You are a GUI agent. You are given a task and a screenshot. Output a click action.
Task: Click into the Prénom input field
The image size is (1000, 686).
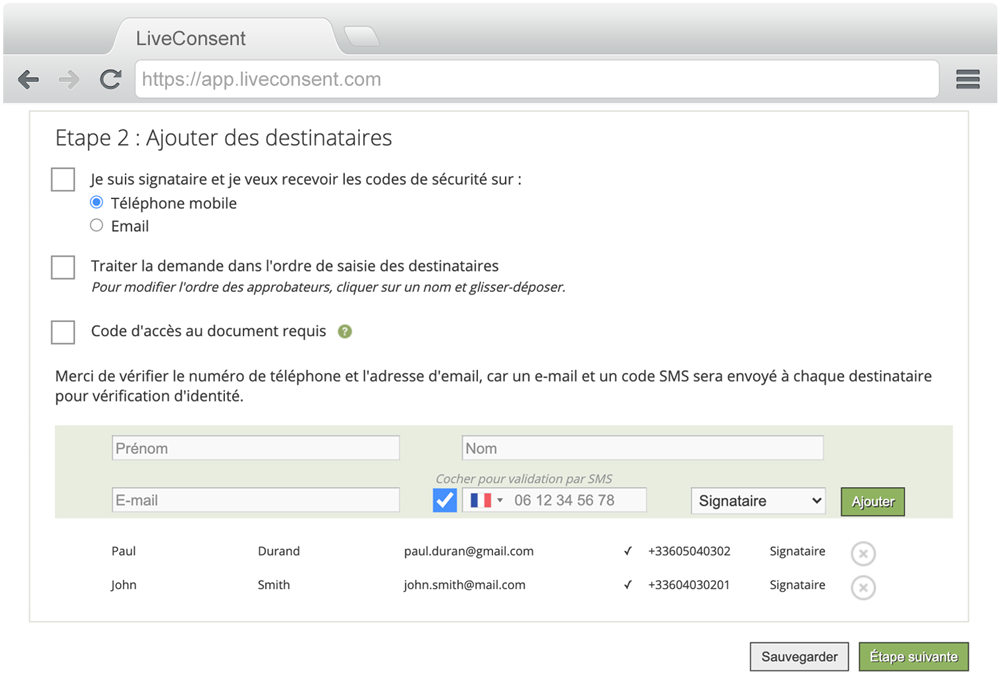pos(255,448)
